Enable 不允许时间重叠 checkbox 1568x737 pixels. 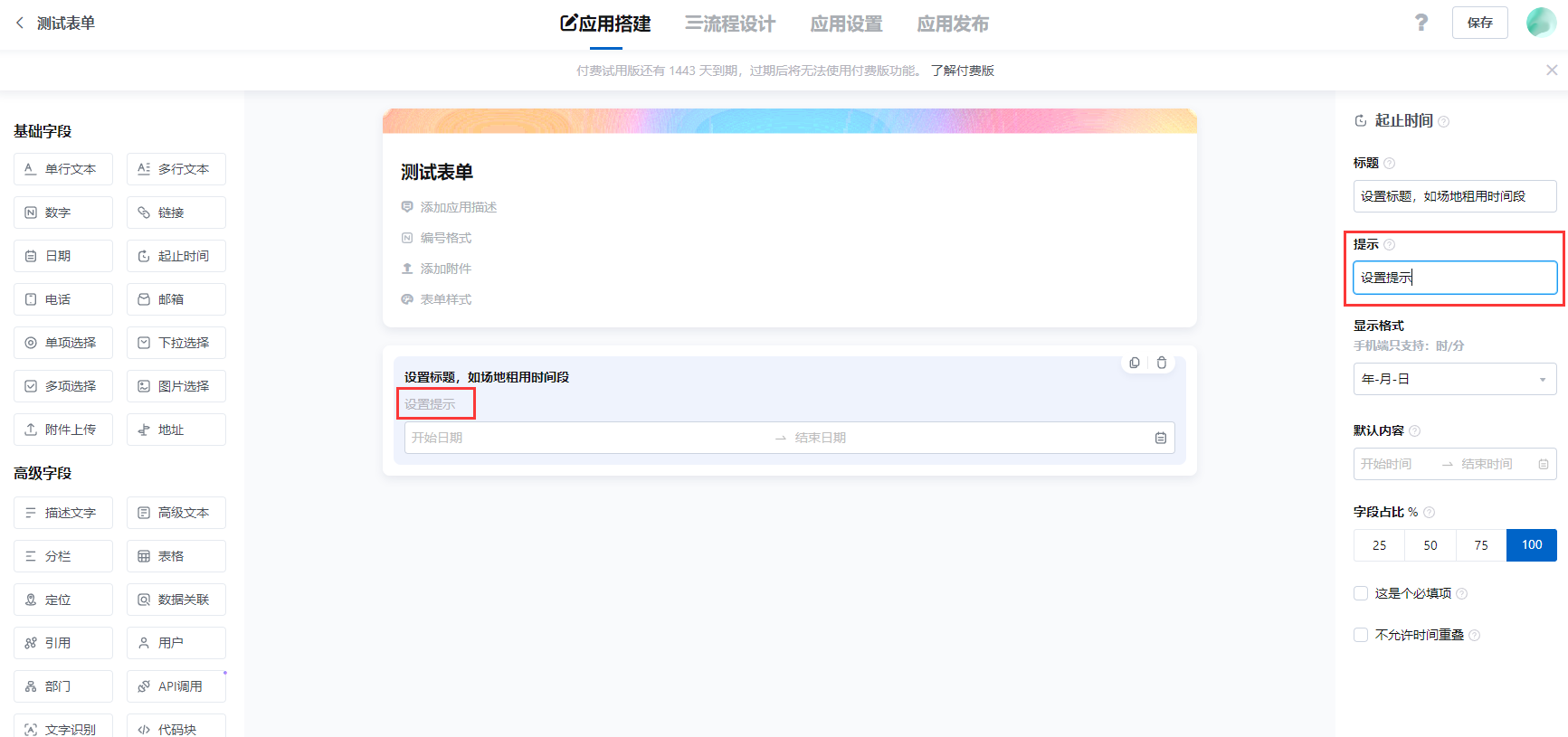click(x=1361, y=635)
